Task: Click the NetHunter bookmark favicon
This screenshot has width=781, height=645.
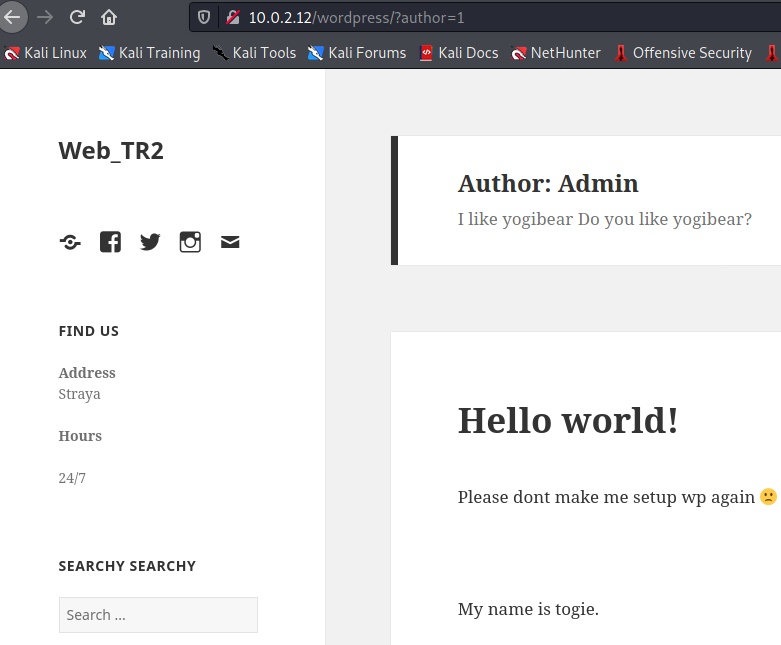Action: (519, 53)
